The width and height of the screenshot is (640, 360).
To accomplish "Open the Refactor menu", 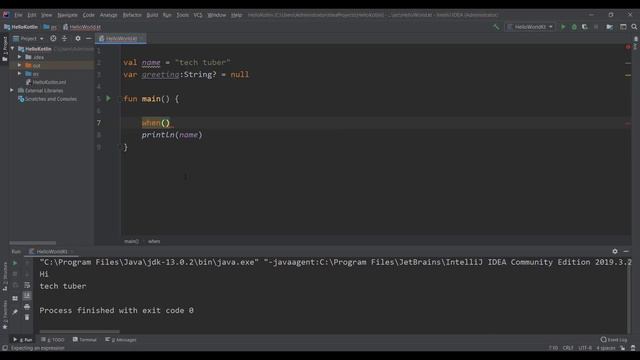I will tap(132, 15).
